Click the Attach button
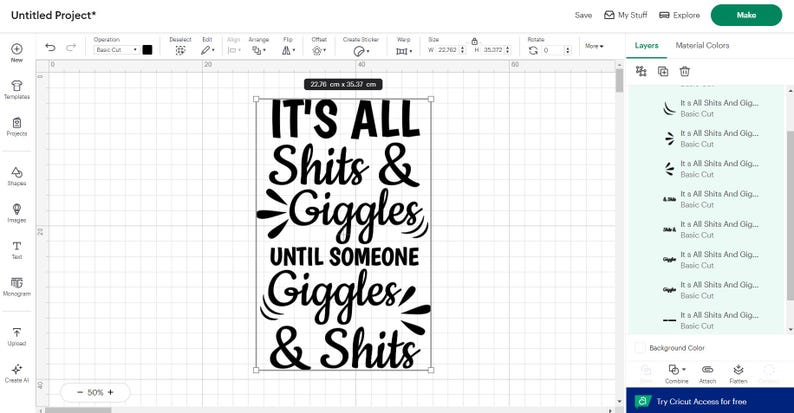 (707, 374)
